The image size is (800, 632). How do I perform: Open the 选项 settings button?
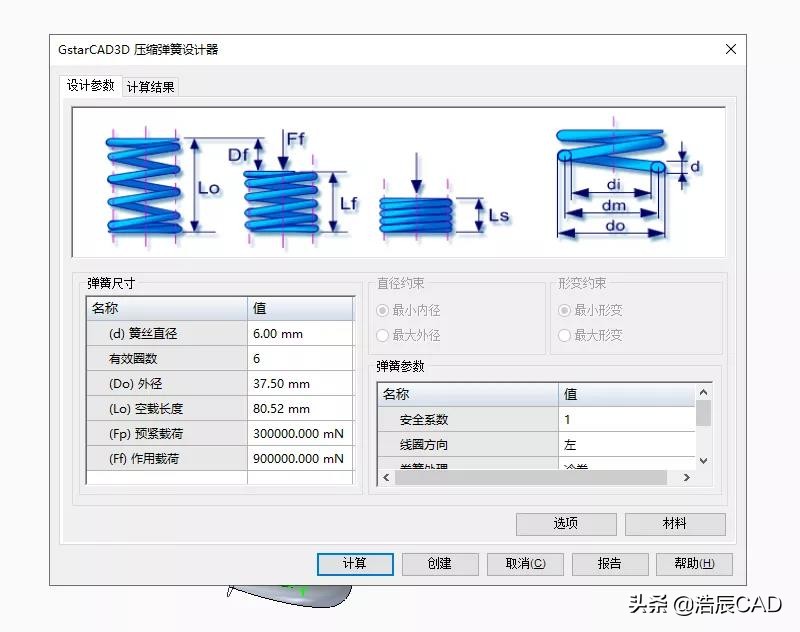[566, 524]
